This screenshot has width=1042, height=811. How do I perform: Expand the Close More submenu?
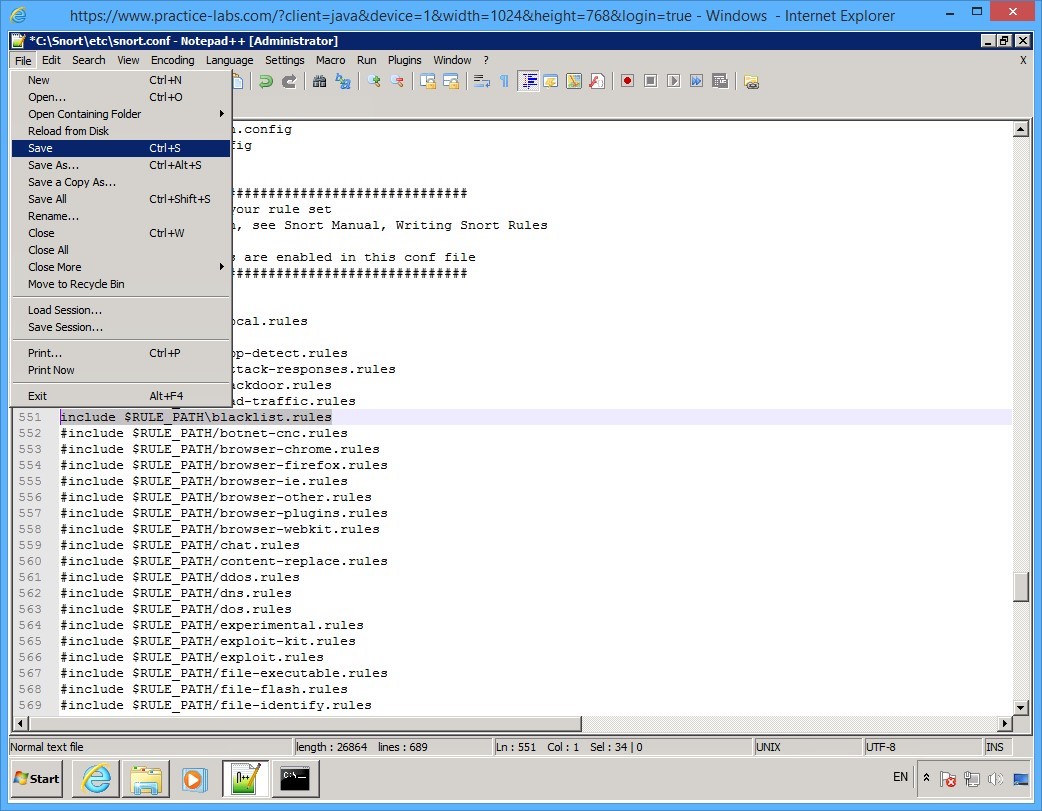pyautogui.click(x=54, y=267)
